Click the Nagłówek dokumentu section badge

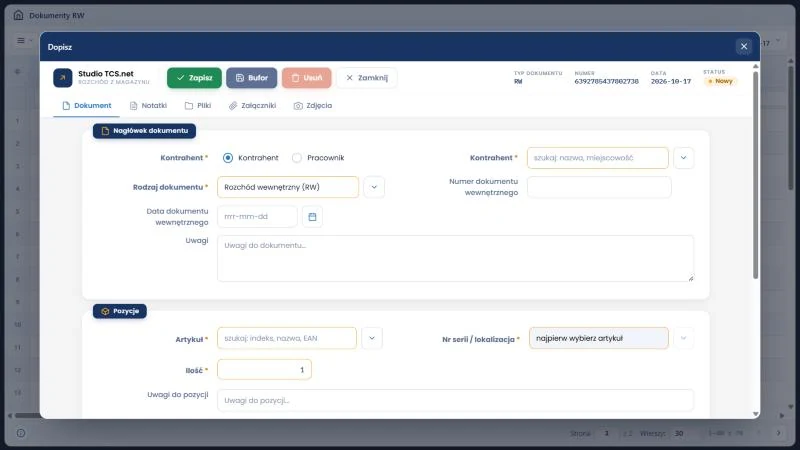(x=144, y=131)
